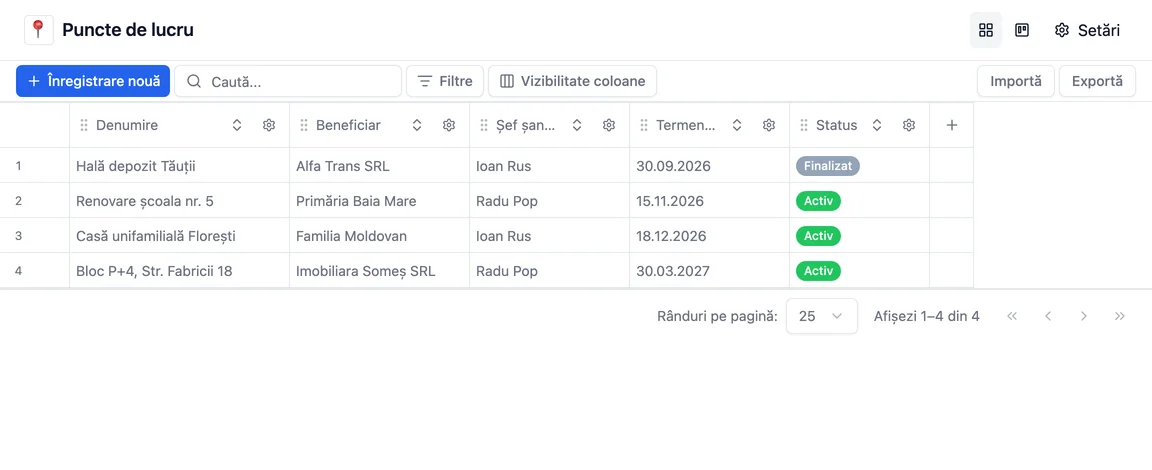
Task: Go to first page
Action: click(1012, 317)
